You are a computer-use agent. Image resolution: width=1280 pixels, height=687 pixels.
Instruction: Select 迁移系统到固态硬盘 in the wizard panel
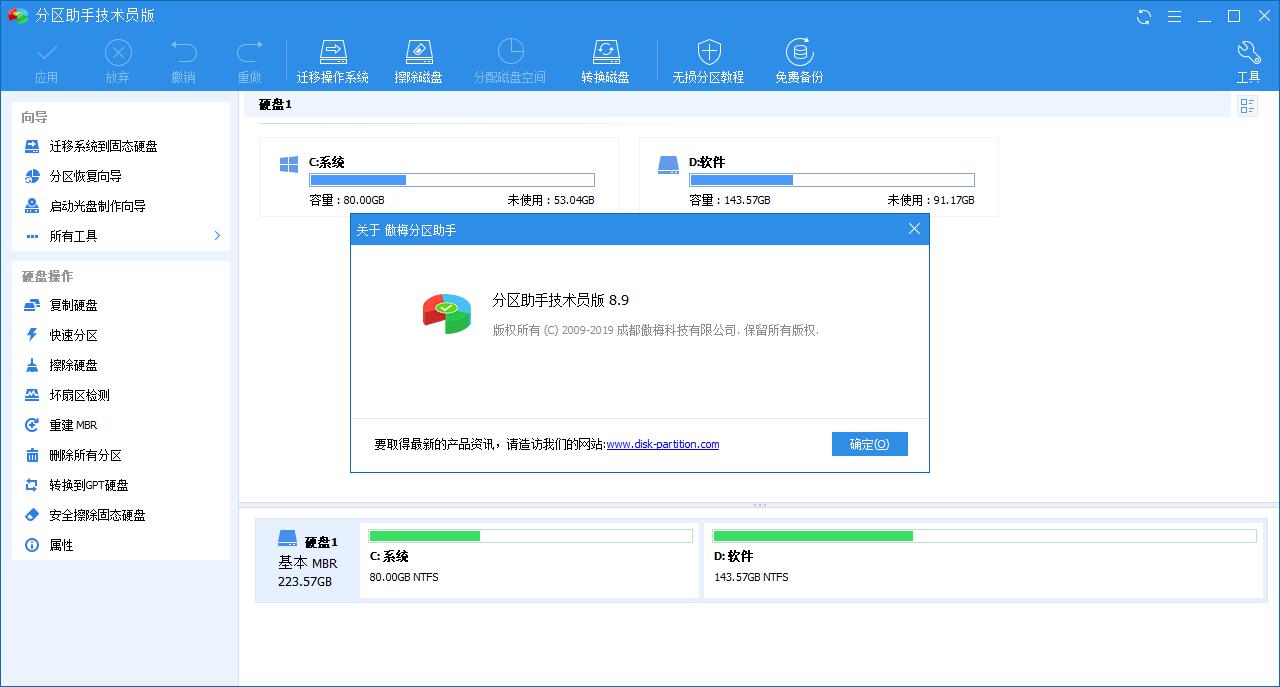[103, 146]
